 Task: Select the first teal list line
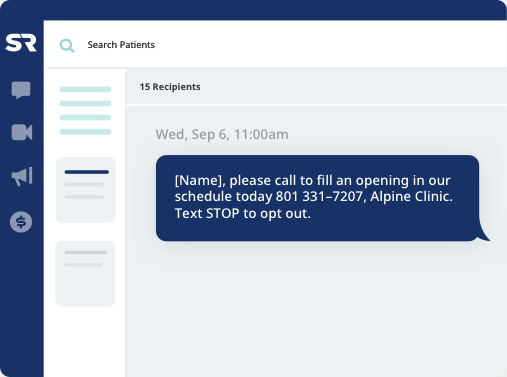[85, 89]
